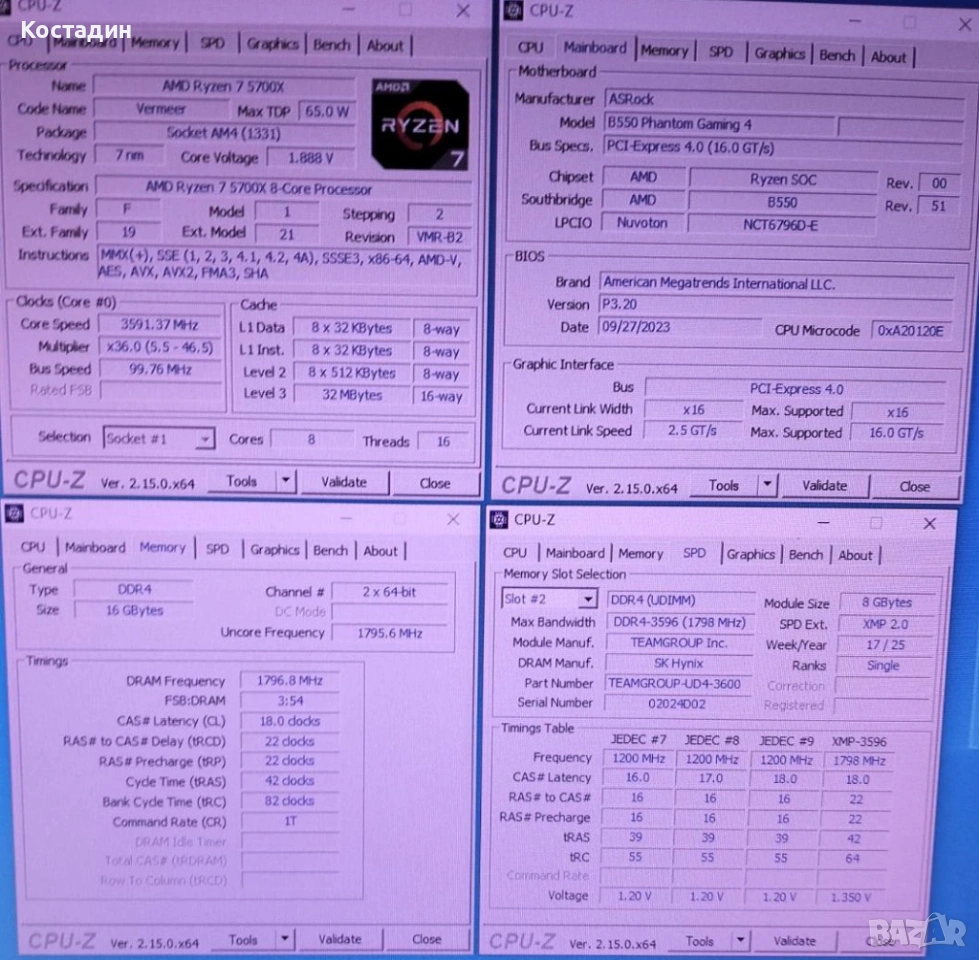Open About tab in the Memory window

[x=380, y=551]
